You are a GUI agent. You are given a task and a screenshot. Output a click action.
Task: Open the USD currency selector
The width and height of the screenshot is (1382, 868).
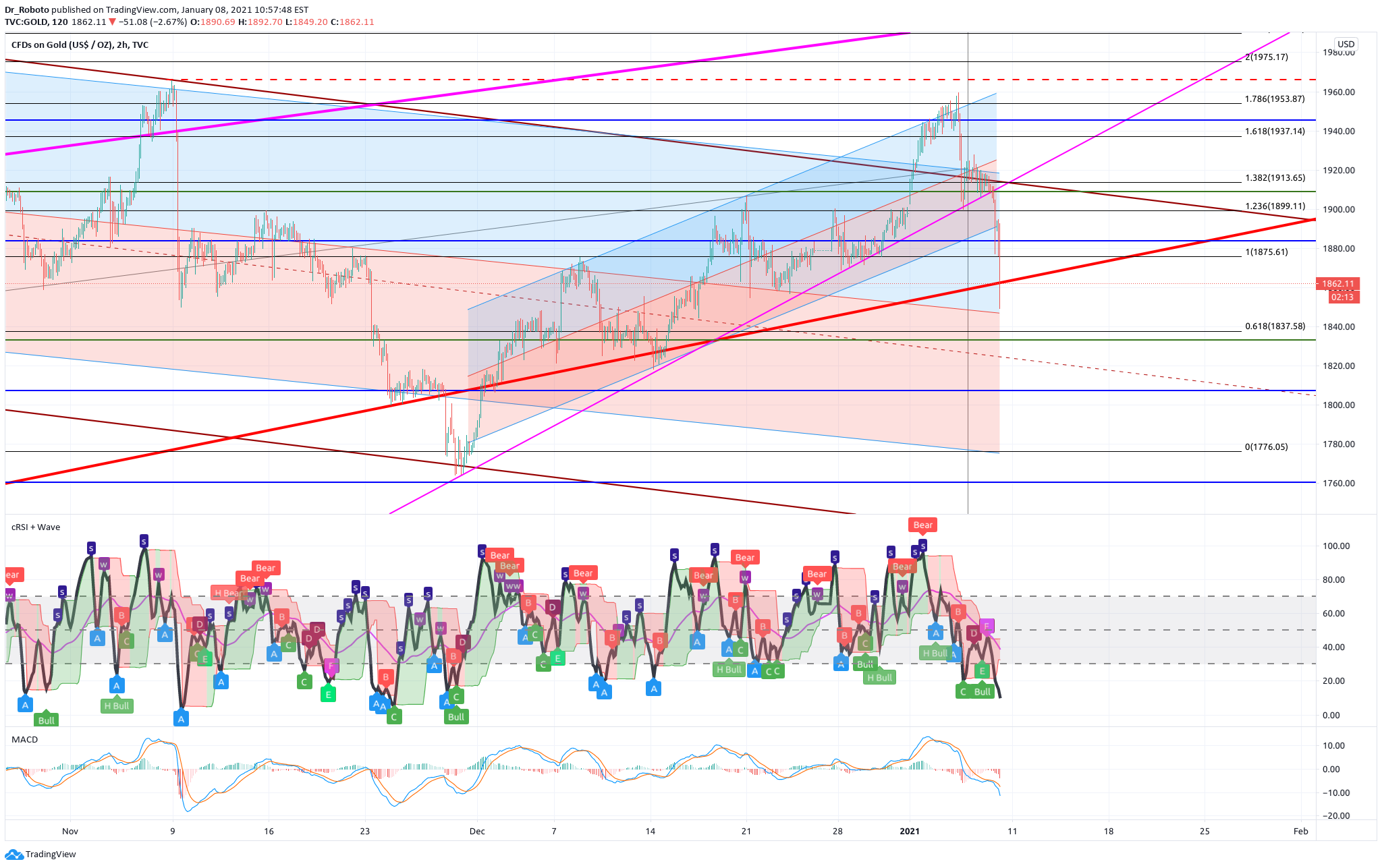click(1346, 45)
